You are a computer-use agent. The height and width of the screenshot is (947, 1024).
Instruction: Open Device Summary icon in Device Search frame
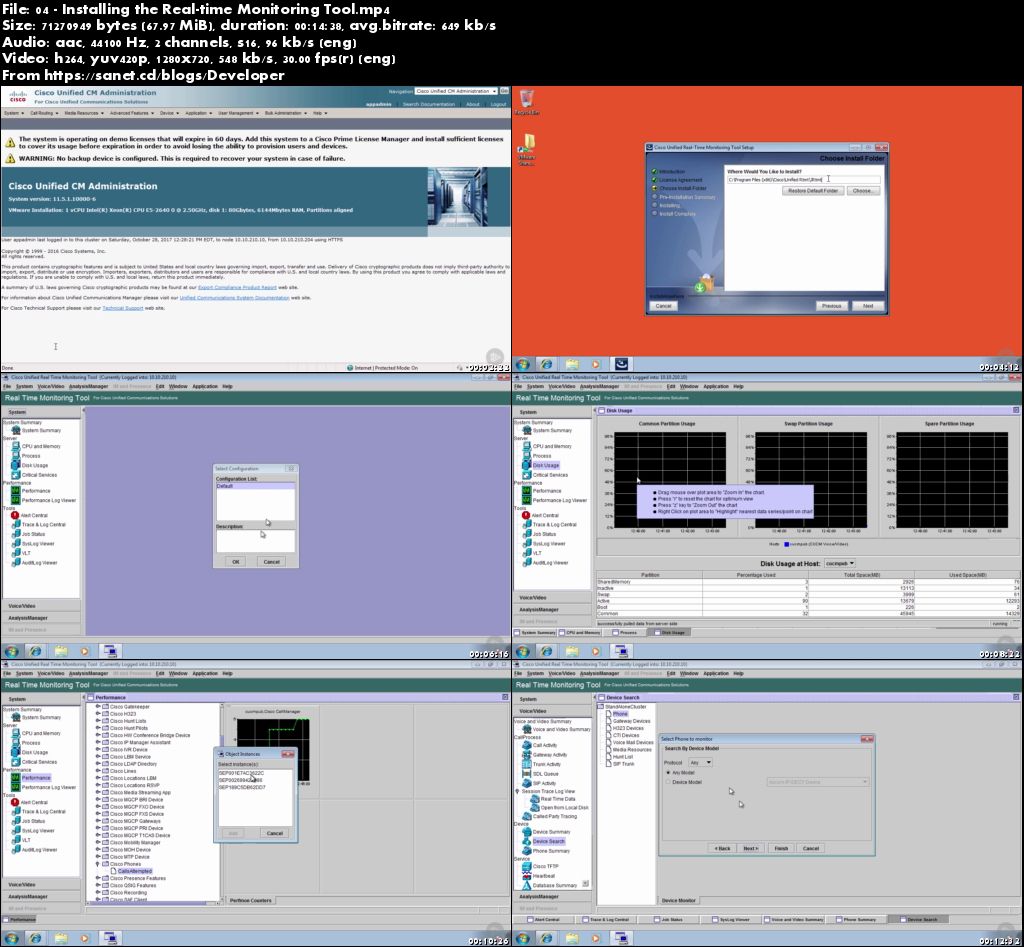coord(526,832)
